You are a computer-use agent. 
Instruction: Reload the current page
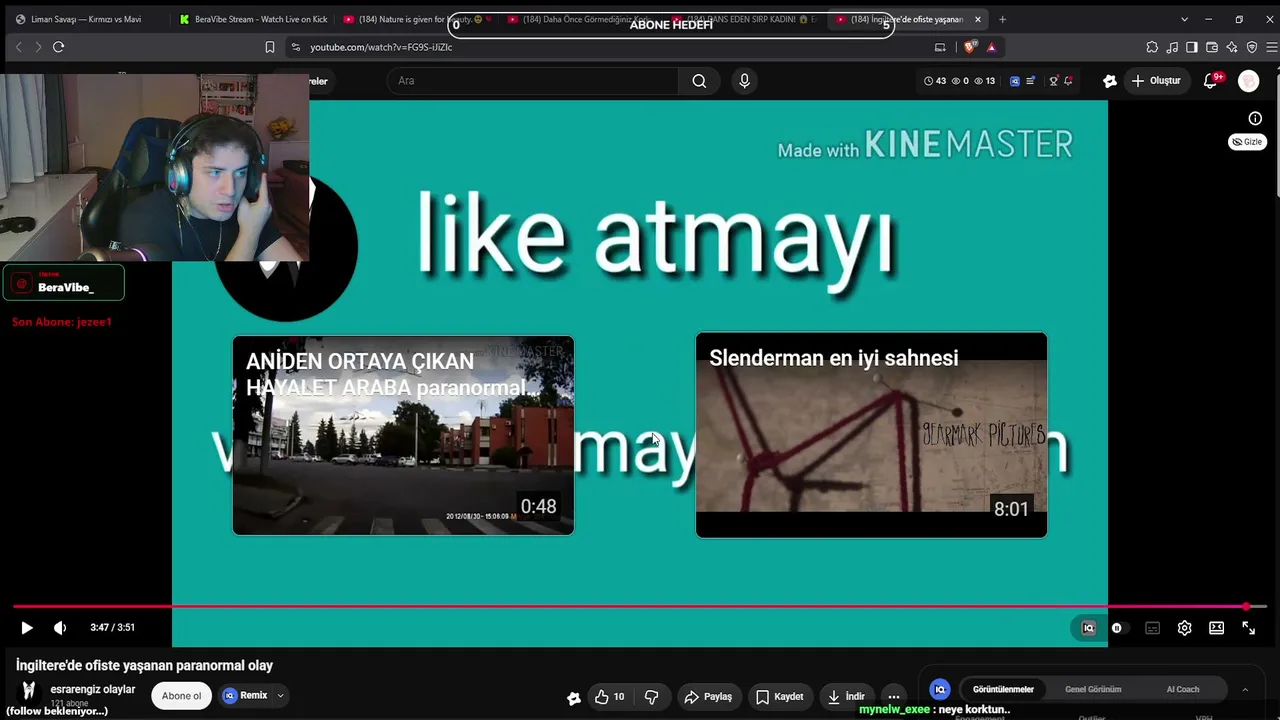(58, 47)
